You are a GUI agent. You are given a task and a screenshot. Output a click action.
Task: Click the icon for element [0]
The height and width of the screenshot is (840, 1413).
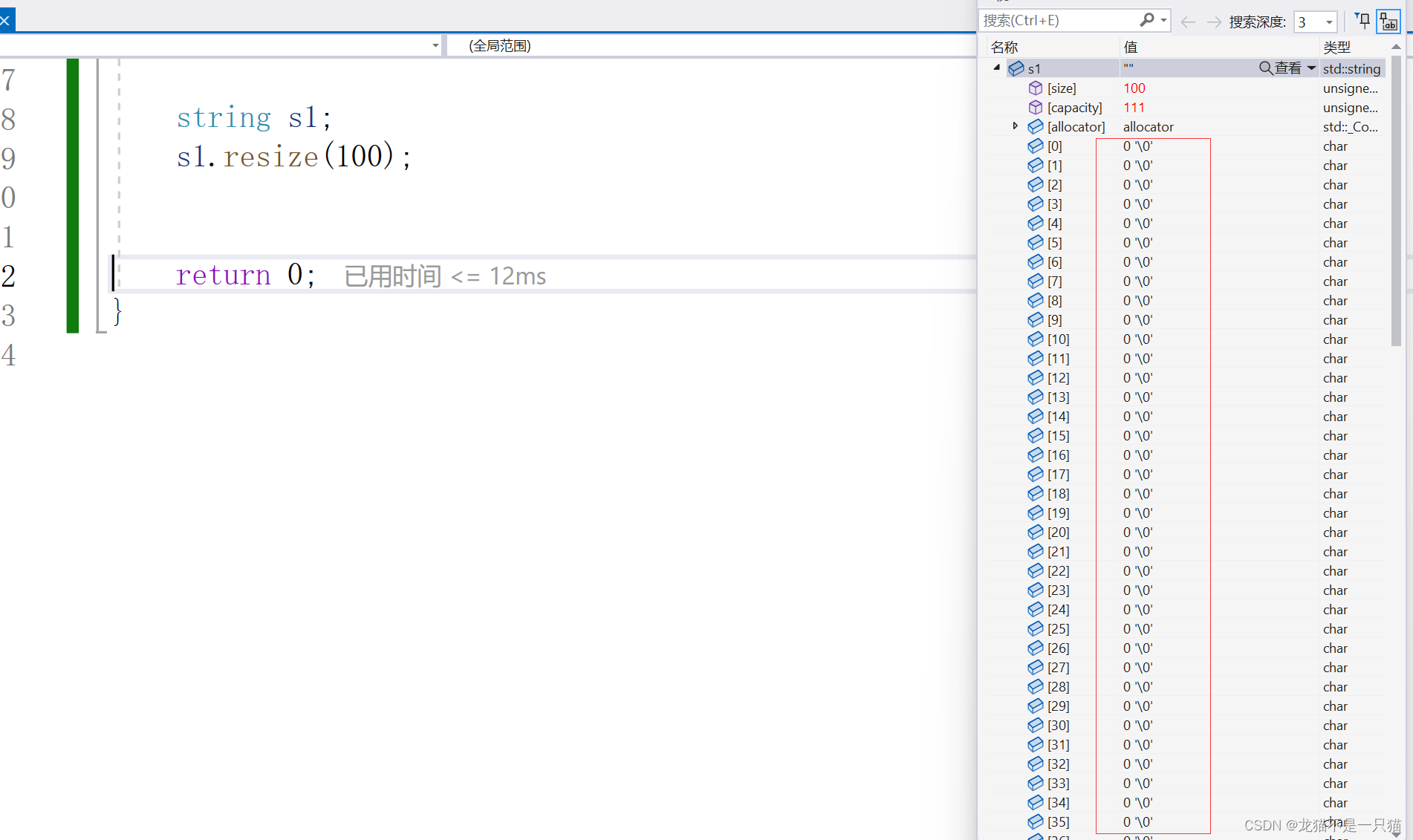(1036, 146)
